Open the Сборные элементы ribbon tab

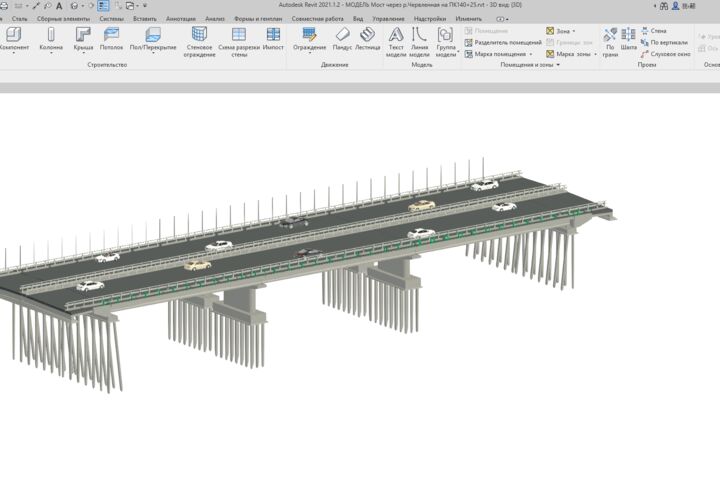[x=63, y=19]
